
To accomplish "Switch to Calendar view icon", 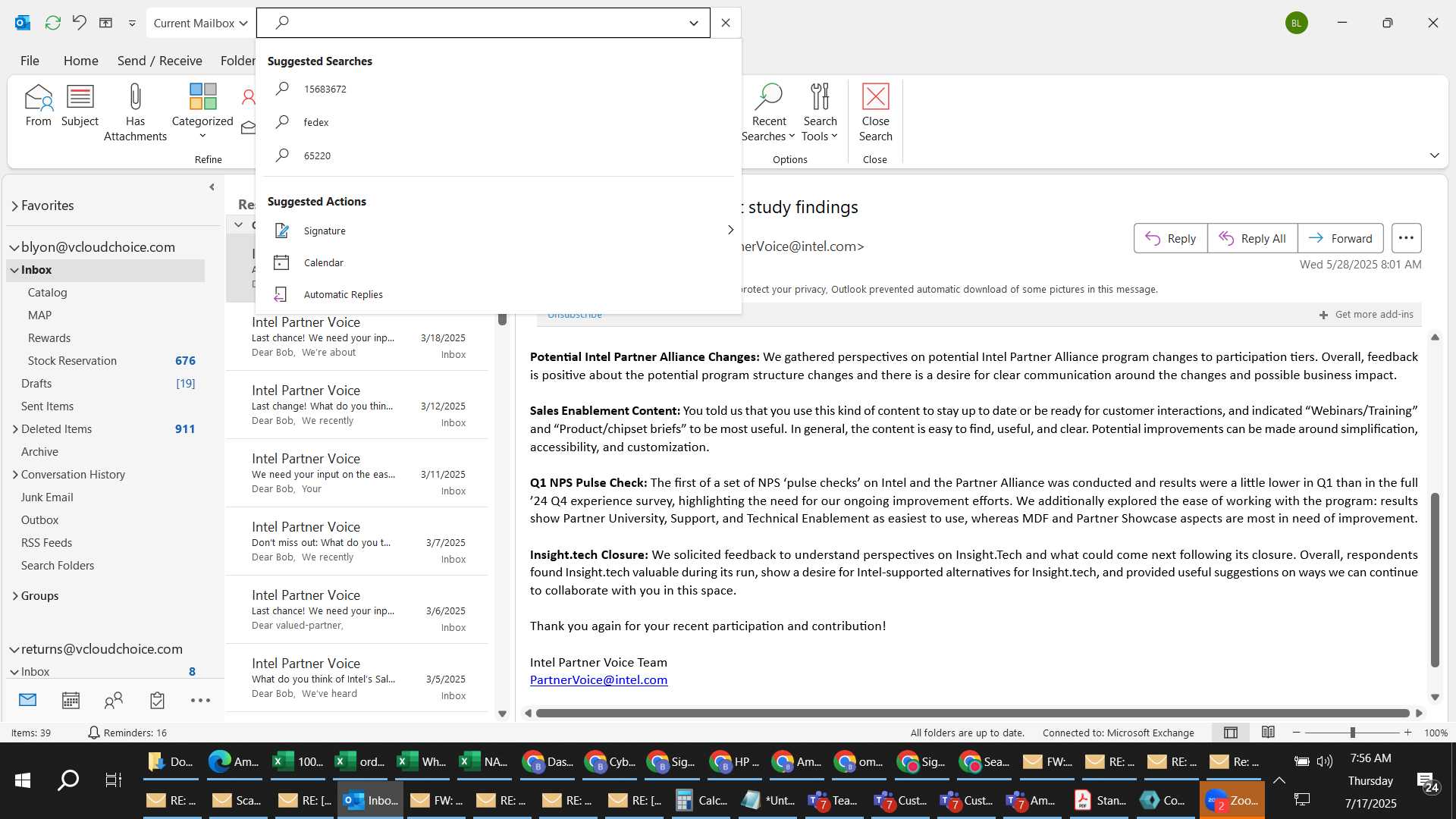I will 71,700.
